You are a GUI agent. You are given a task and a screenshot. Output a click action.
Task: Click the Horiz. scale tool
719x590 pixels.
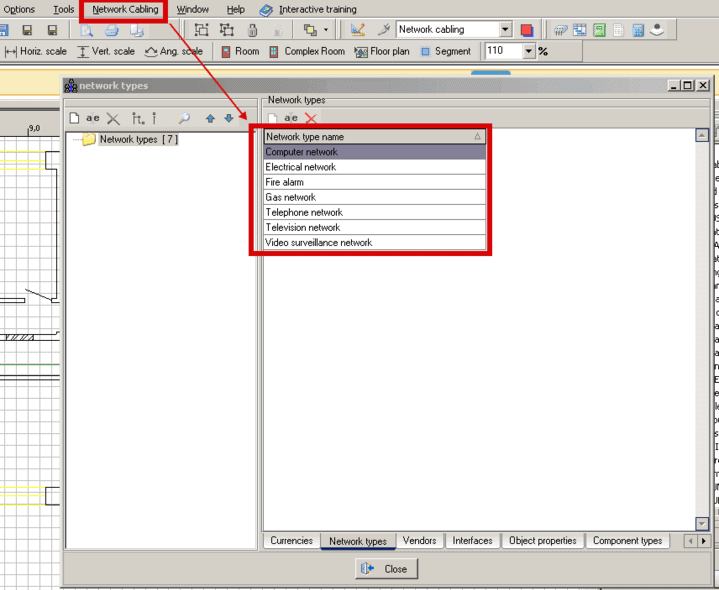pyautogui.click(x=34, y=51)
